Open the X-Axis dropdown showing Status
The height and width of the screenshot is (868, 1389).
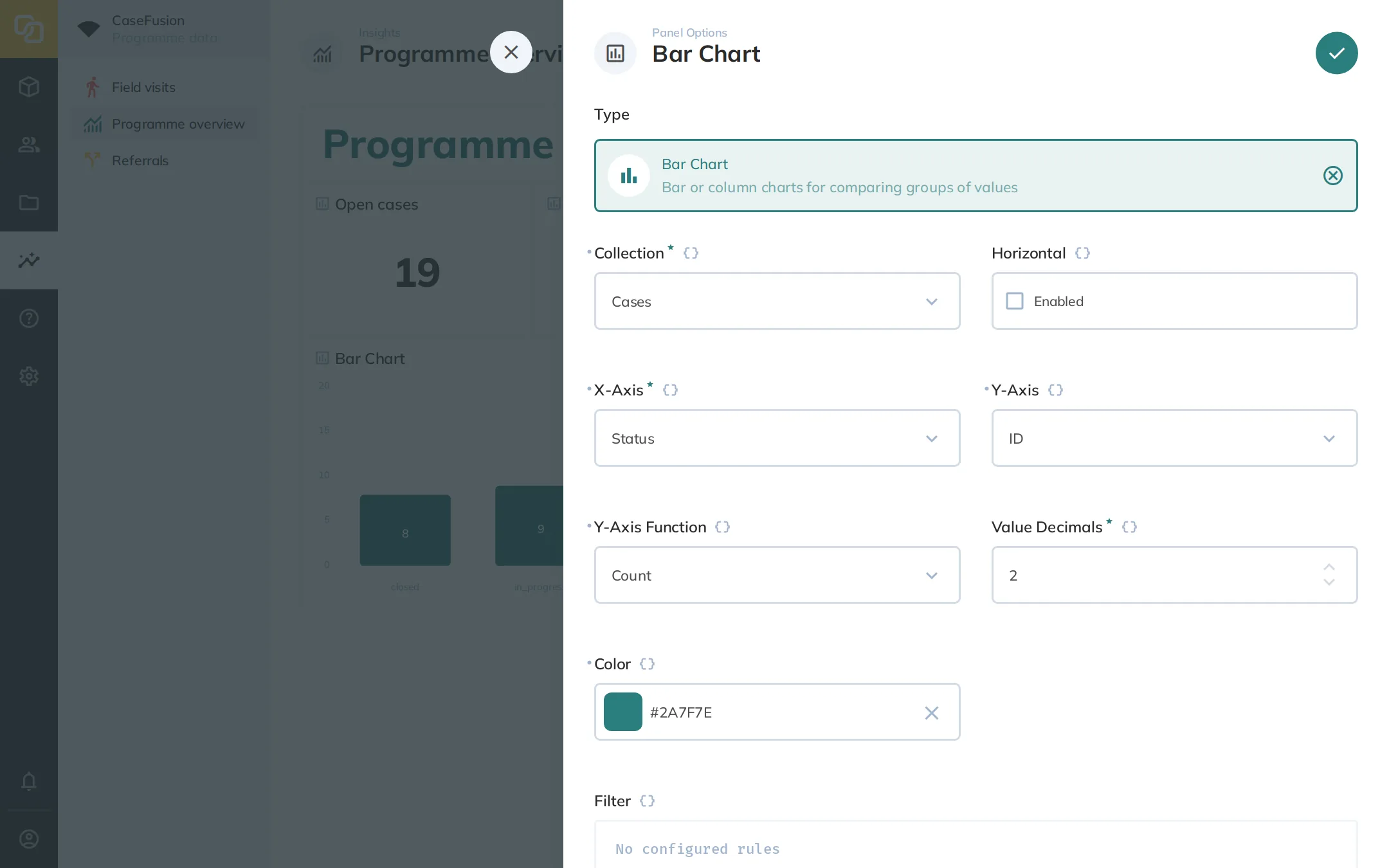777,438
